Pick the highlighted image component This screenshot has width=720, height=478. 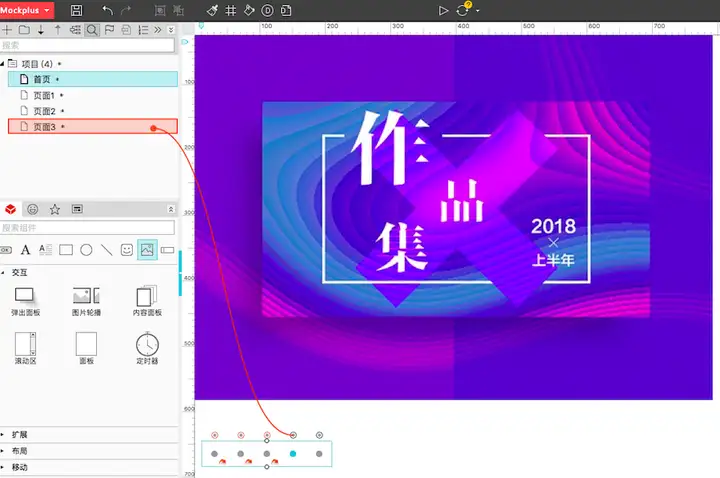pos(147,250)
